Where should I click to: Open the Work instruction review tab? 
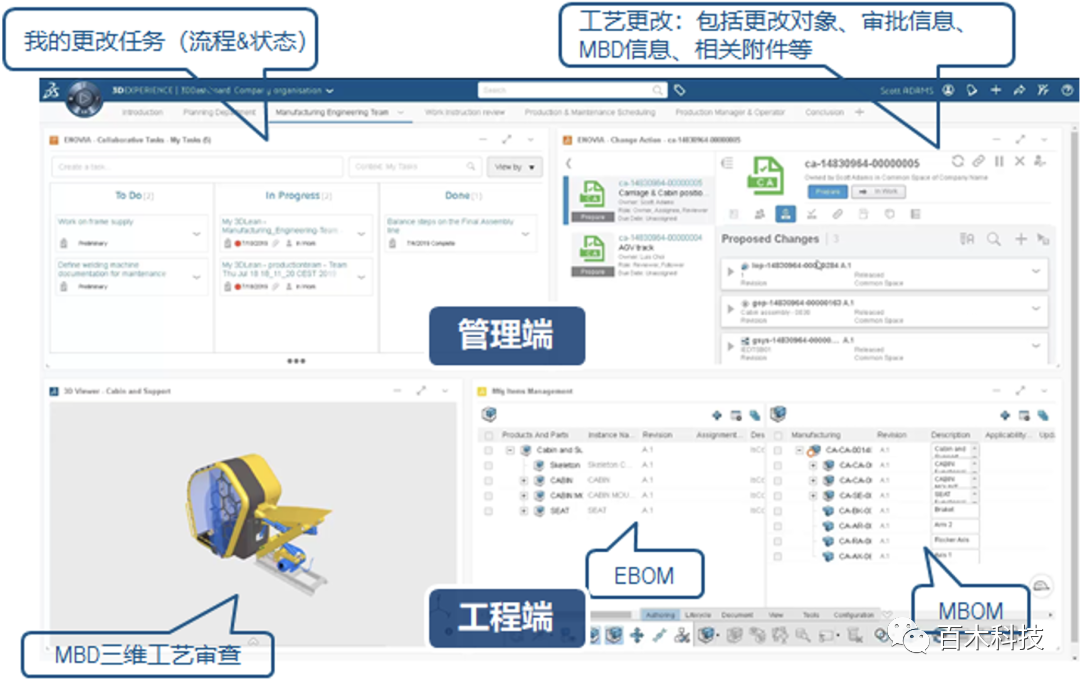pos(465,113)
